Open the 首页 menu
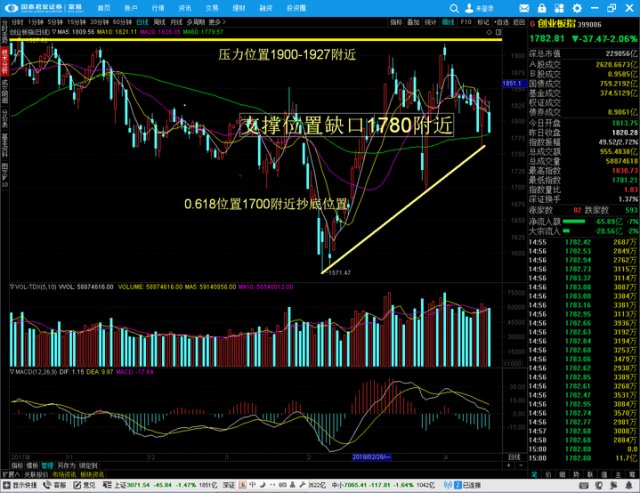Screen dimensions: 640x493 point(104,8)
